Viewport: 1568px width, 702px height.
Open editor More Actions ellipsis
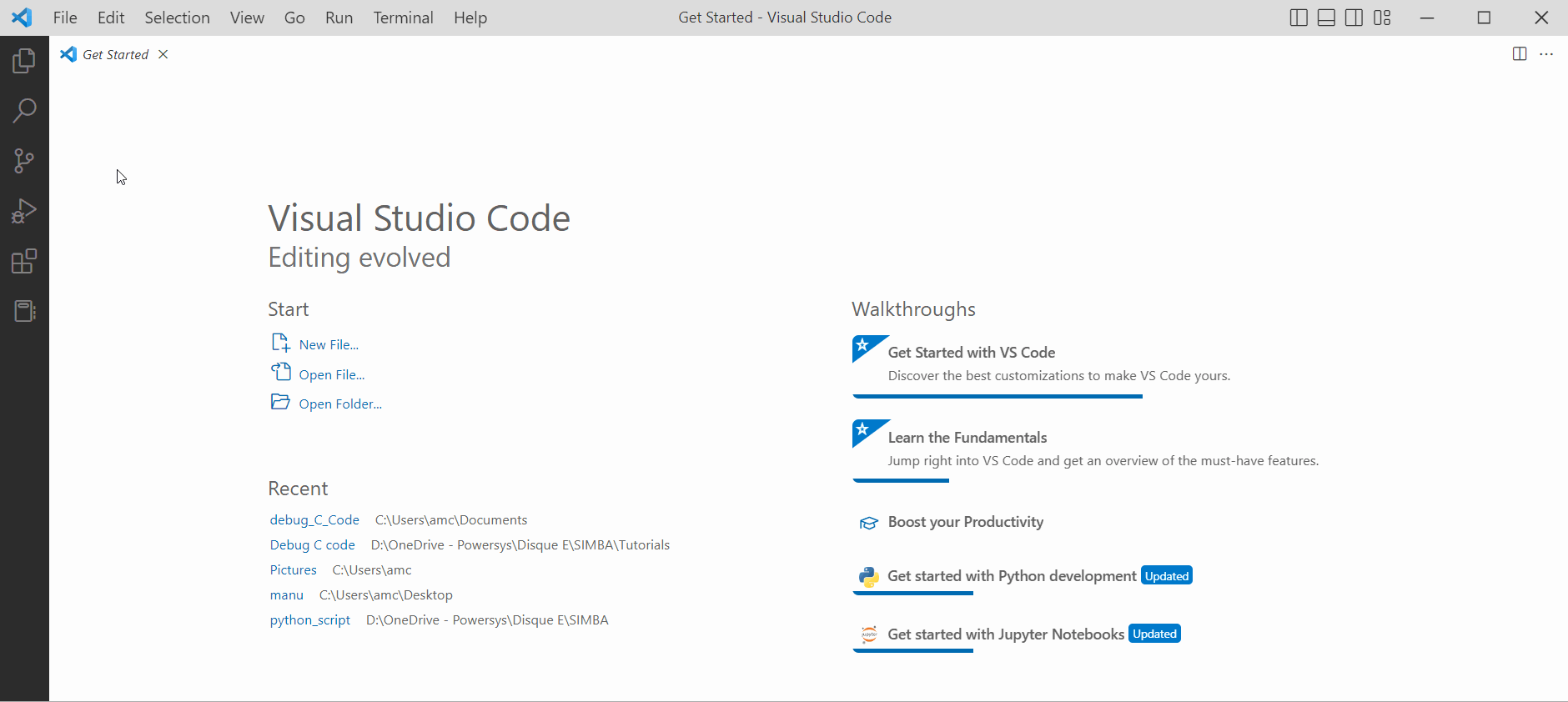(x=1546, y=54)
